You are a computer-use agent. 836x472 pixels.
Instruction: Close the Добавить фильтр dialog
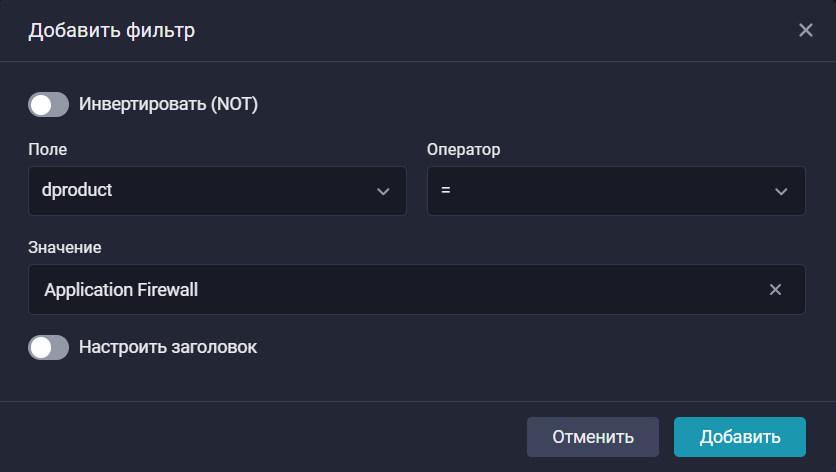pyautogui.click(x=806, y=30)
